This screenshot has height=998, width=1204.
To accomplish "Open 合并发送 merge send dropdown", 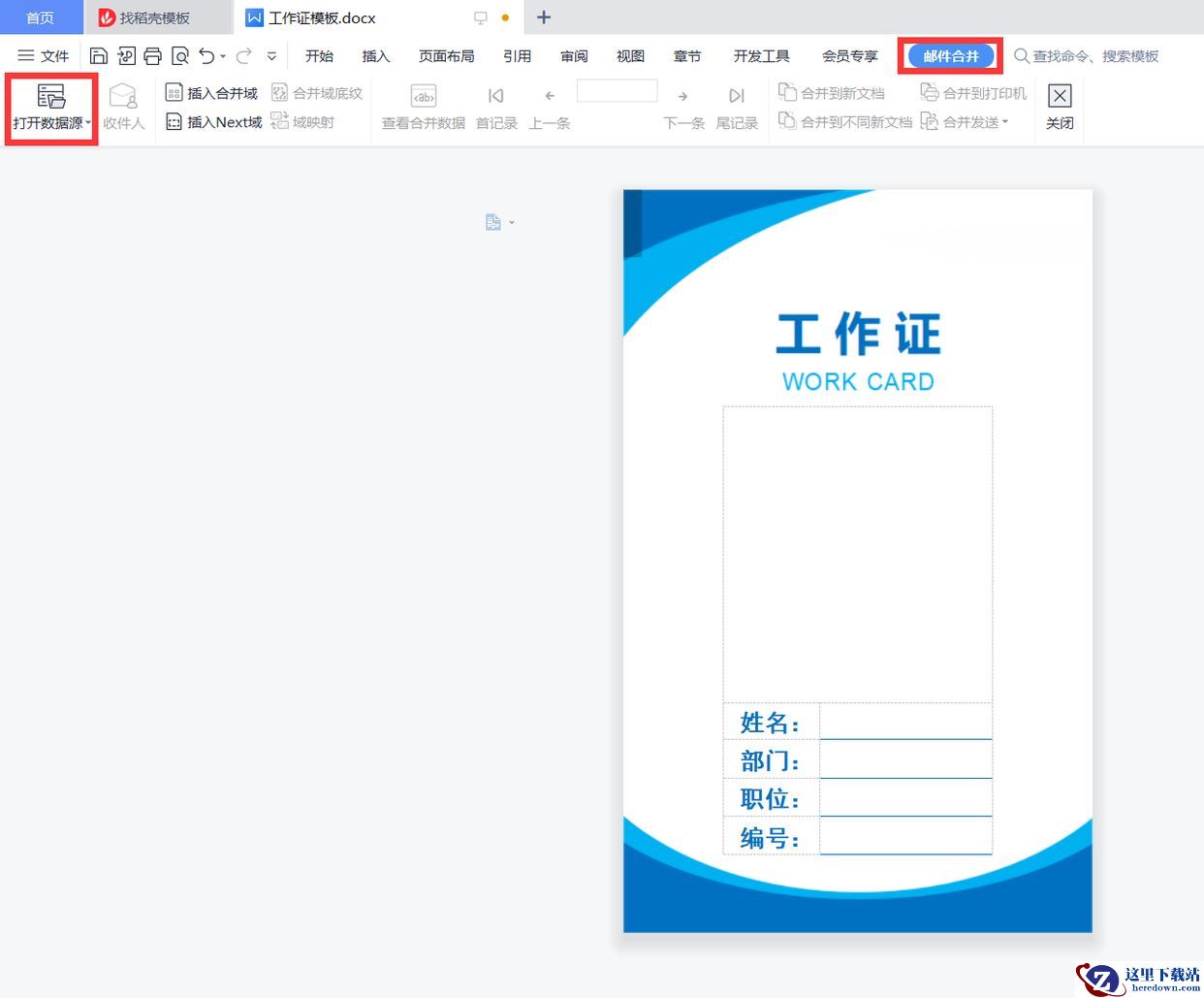I will [965, 122].
